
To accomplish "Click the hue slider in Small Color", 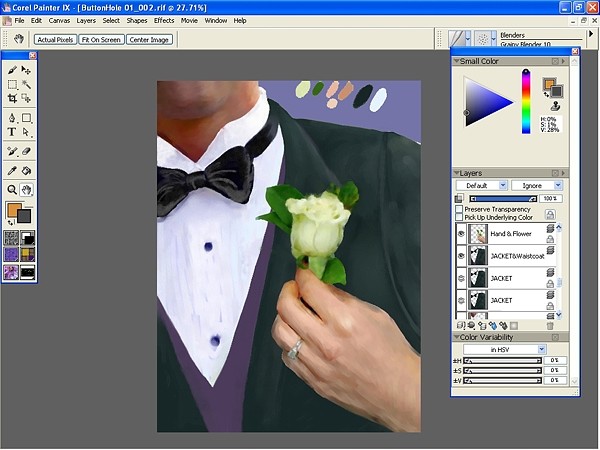I will [x=526, y=101].
